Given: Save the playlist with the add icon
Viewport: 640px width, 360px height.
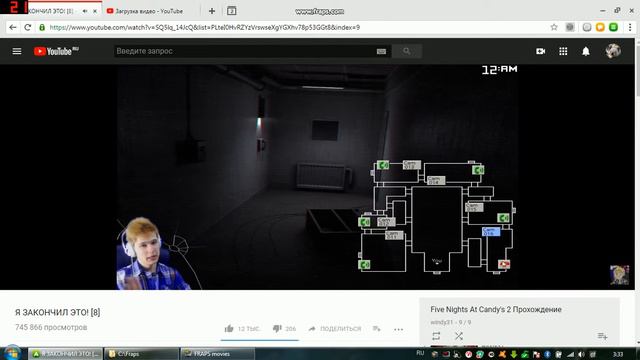Looking at the screenshot, I should click(602, 336).
